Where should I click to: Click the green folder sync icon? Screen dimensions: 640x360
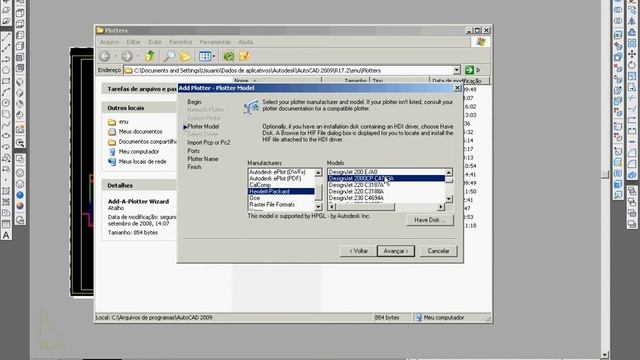[x=229, y=56]
